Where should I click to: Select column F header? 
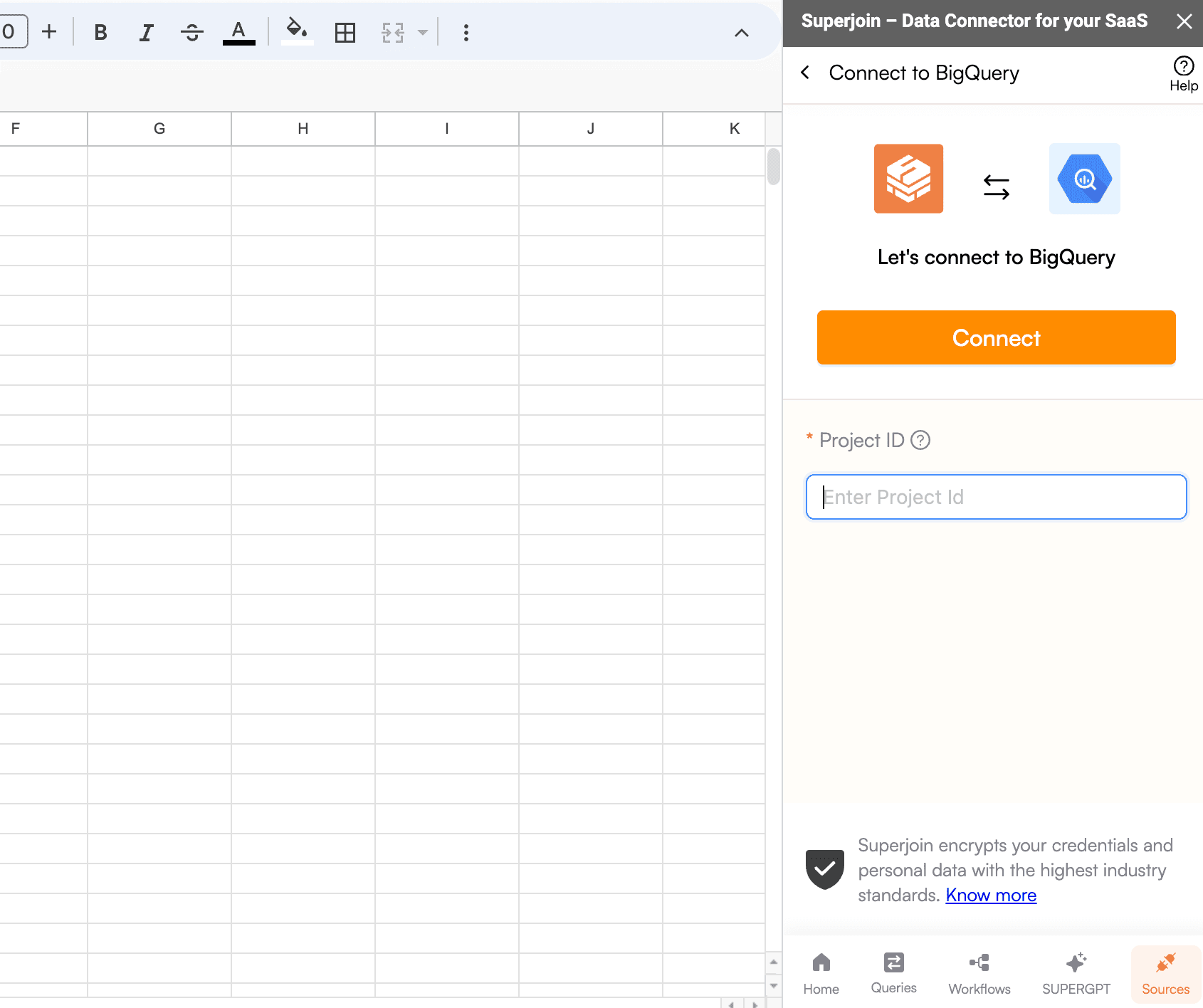point(43,129)
